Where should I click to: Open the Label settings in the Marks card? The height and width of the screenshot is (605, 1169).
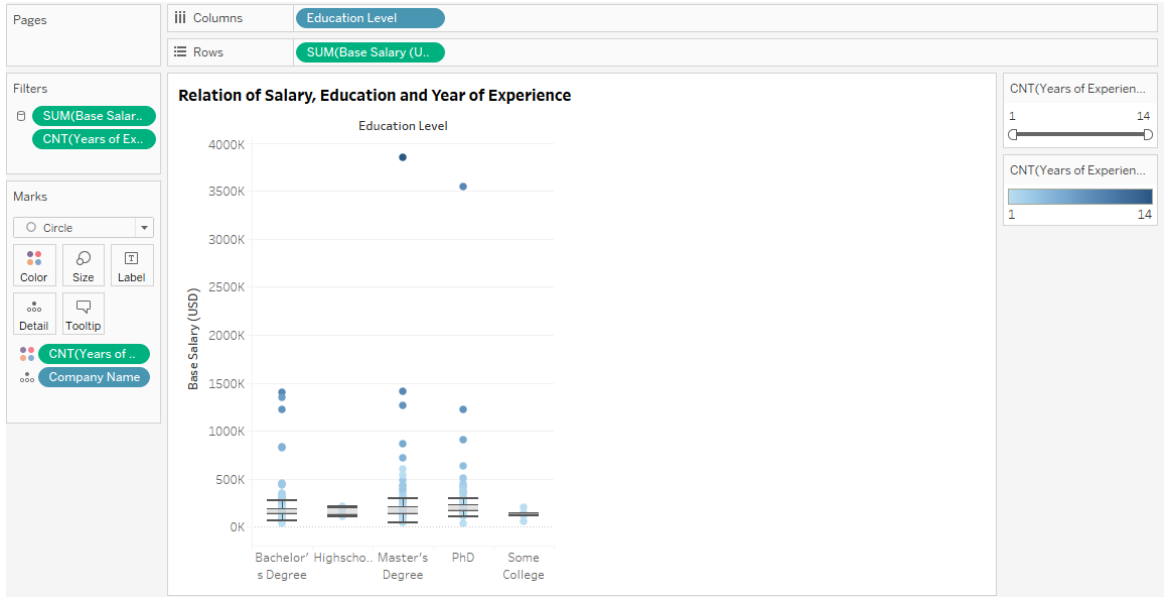click(132, 264)
